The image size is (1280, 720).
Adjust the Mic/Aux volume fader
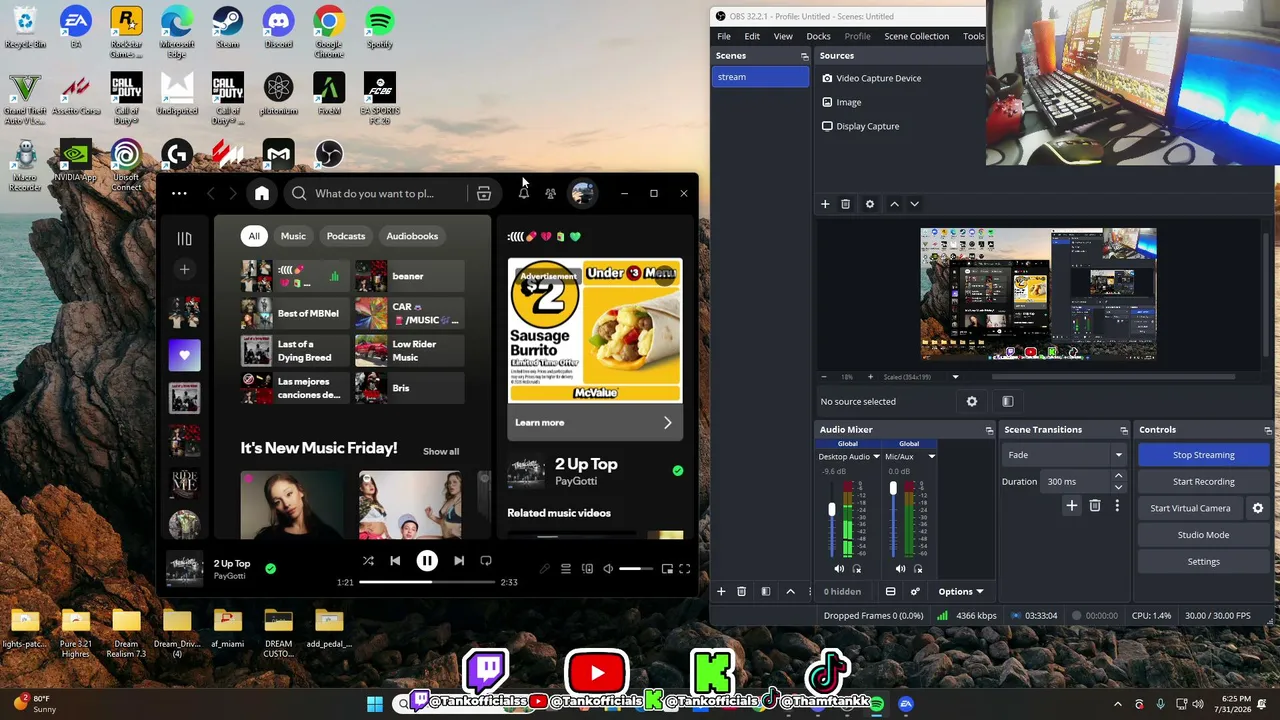pos(893,488)
